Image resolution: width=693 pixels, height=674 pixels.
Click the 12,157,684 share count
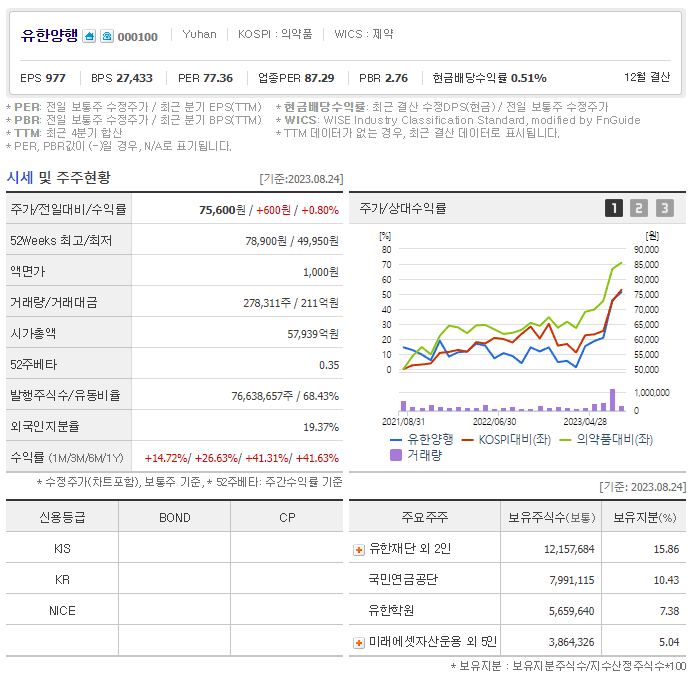coord(569,549)
